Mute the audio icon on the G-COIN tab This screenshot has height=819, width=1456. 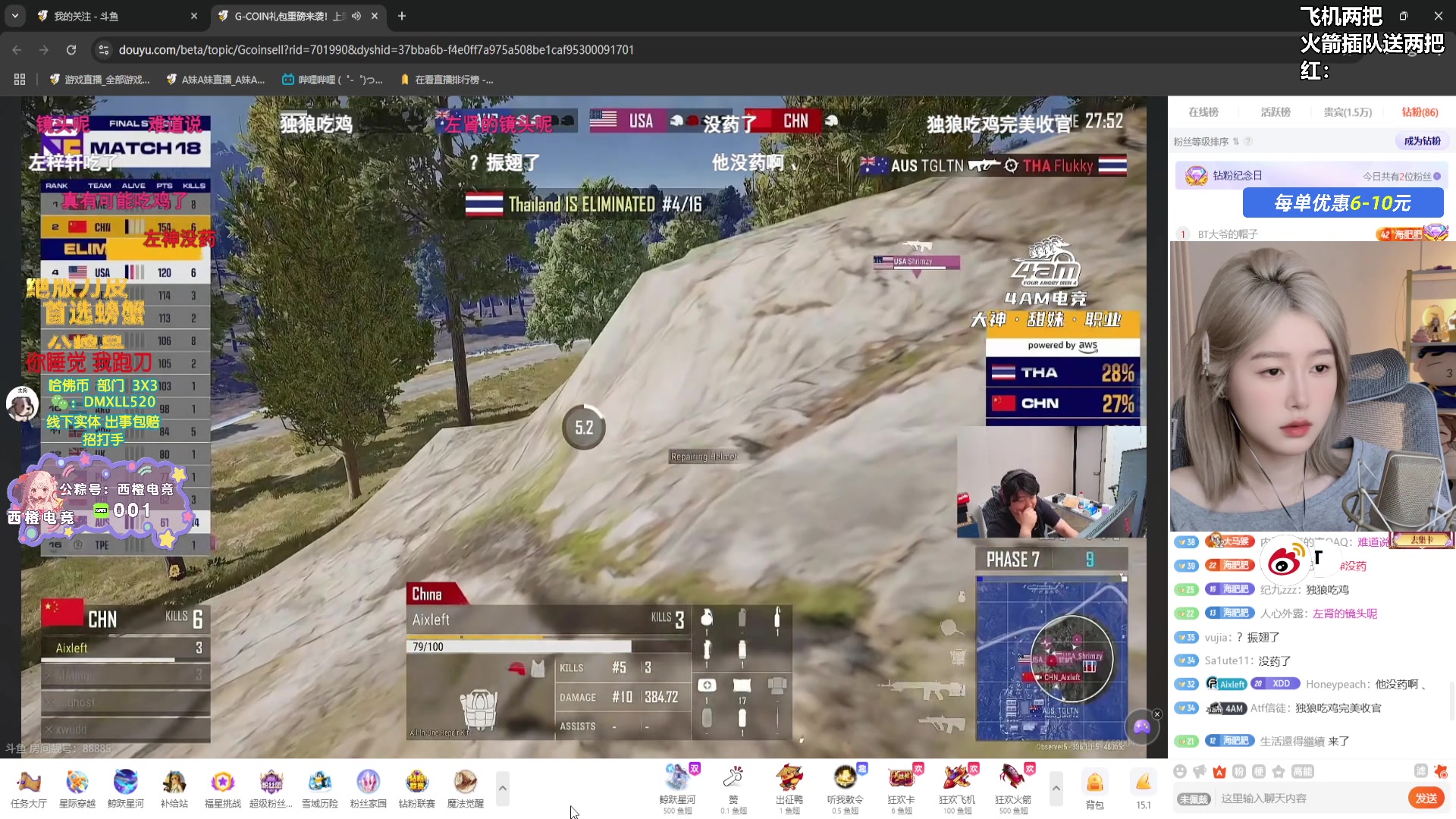pyautogui.click(x=356, y=16)
